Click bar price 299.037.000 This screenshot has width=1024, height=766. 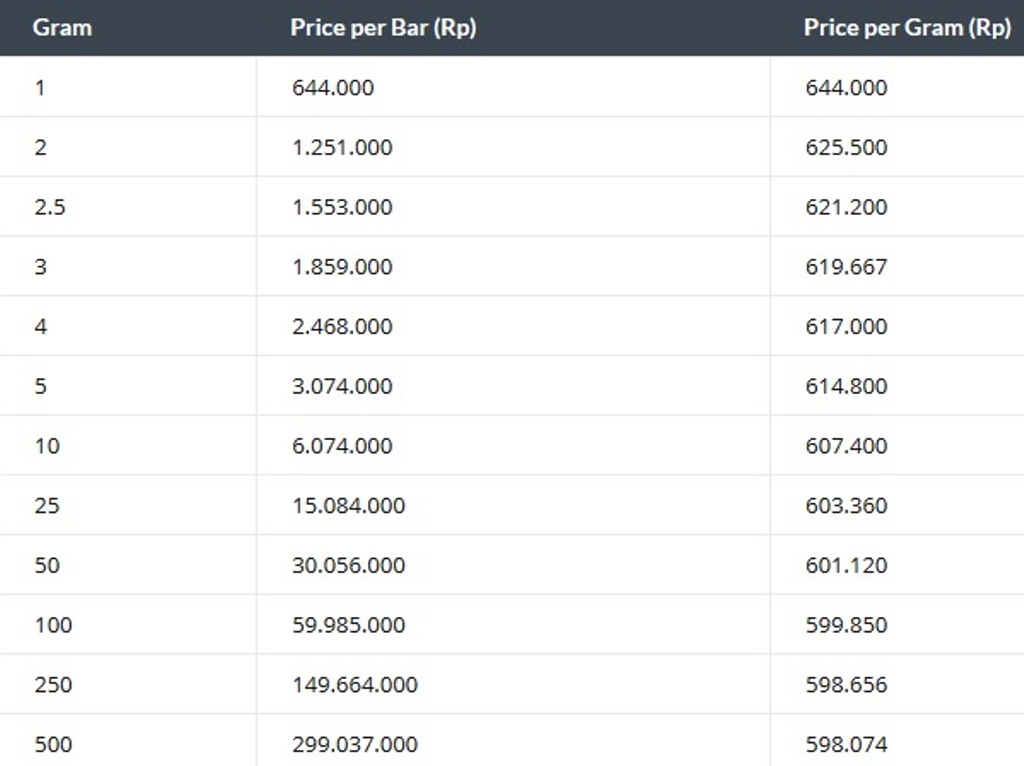(x=355, y=744)
